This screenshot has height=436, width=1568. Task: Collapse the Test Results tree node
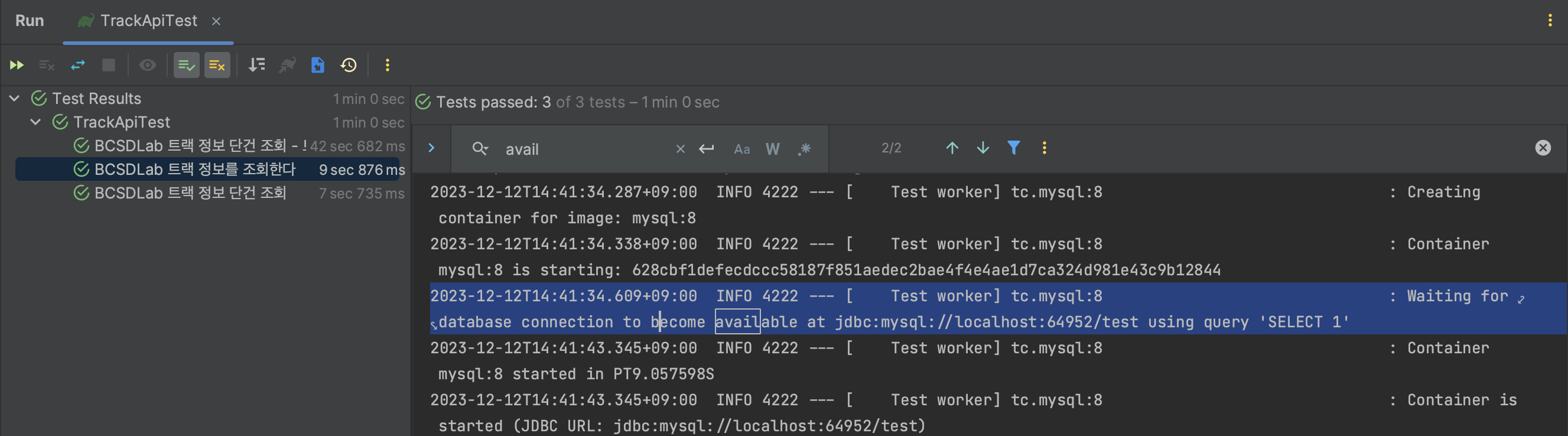(x=15, y=99)
